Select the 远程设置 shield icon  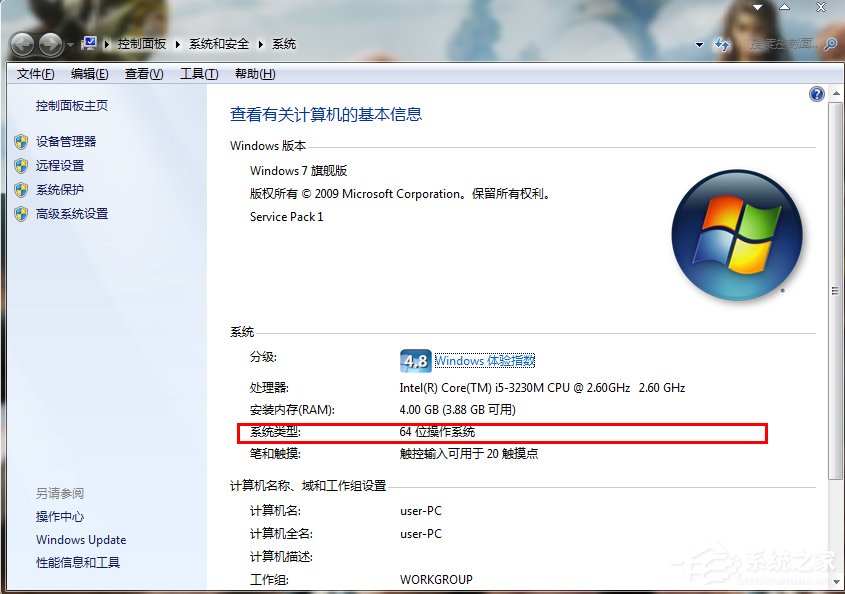tap(22, 165)
